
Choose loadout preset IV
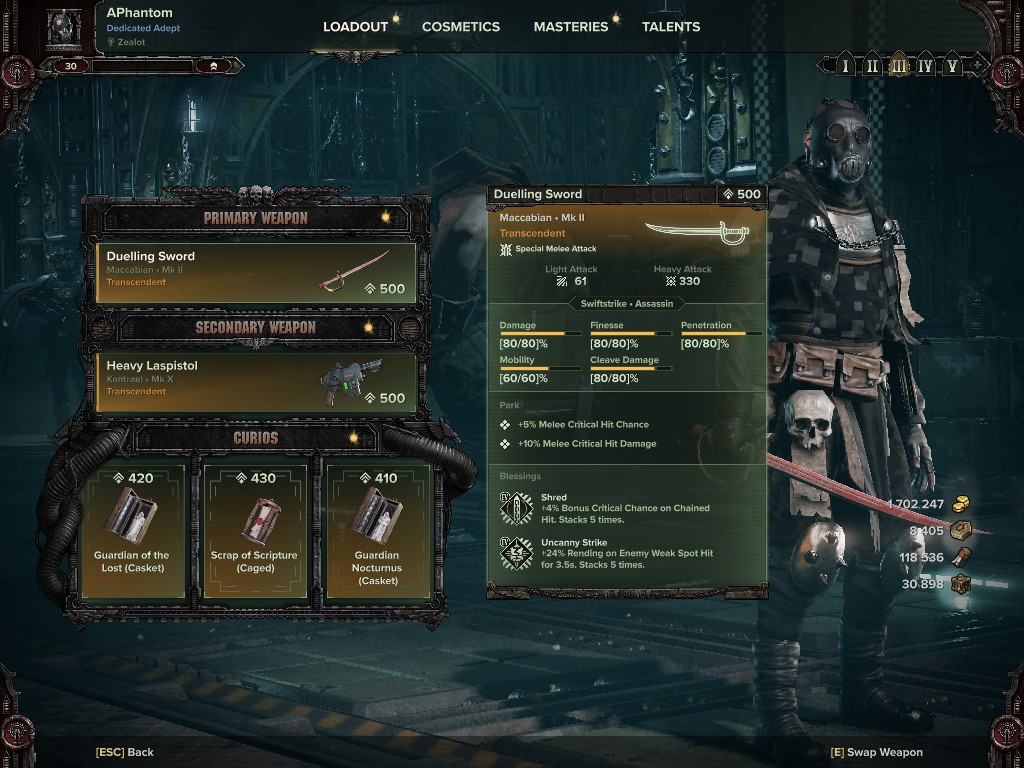[x=925, y=65]
